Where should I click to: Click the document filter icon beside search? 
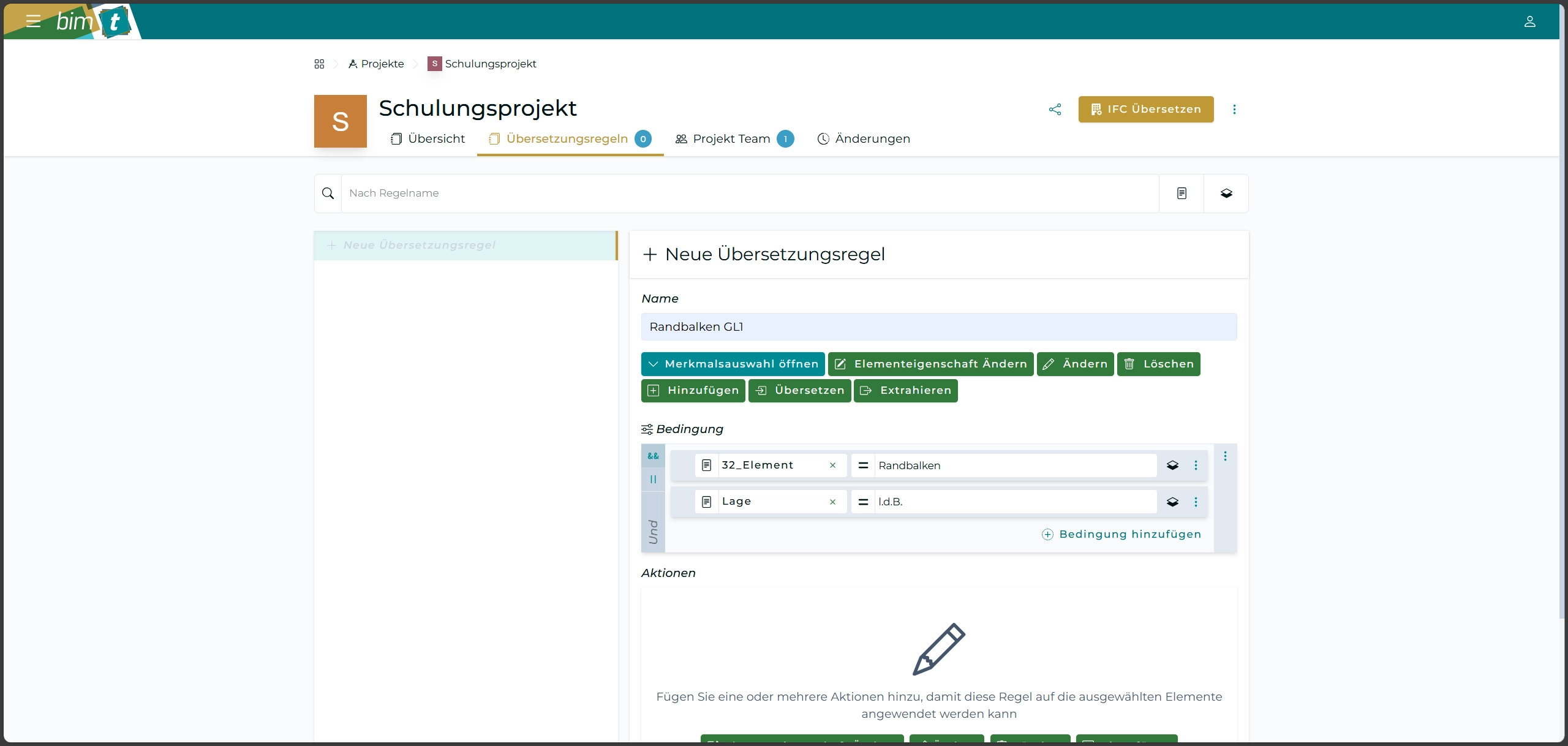(1182, 194)
